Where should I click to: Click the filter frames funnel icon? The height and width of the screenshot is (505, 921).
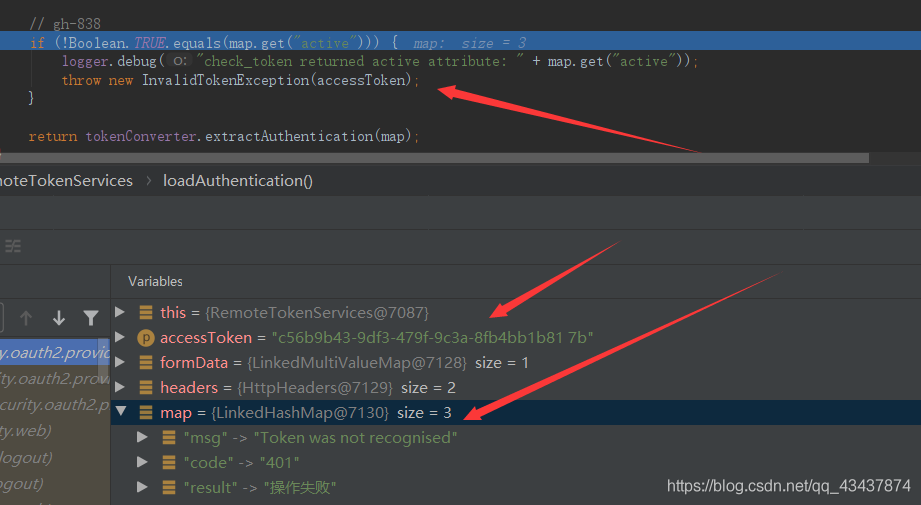(91, 318)
